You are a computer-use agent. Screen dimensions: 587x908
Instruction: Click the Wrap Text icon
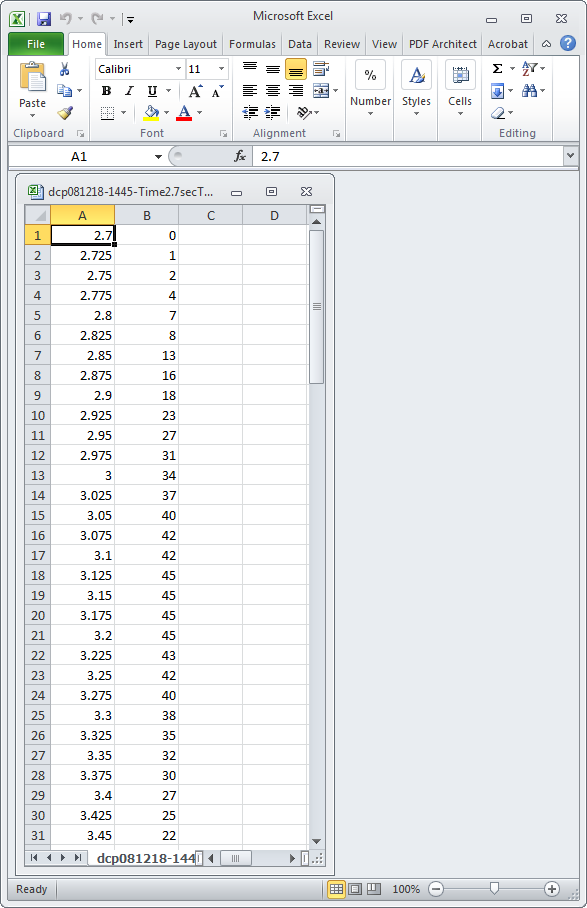[321, 69]
